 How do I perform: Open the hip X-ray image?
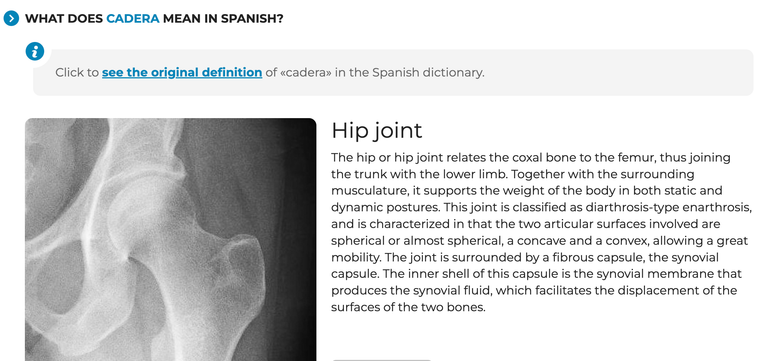click(170, 239)
